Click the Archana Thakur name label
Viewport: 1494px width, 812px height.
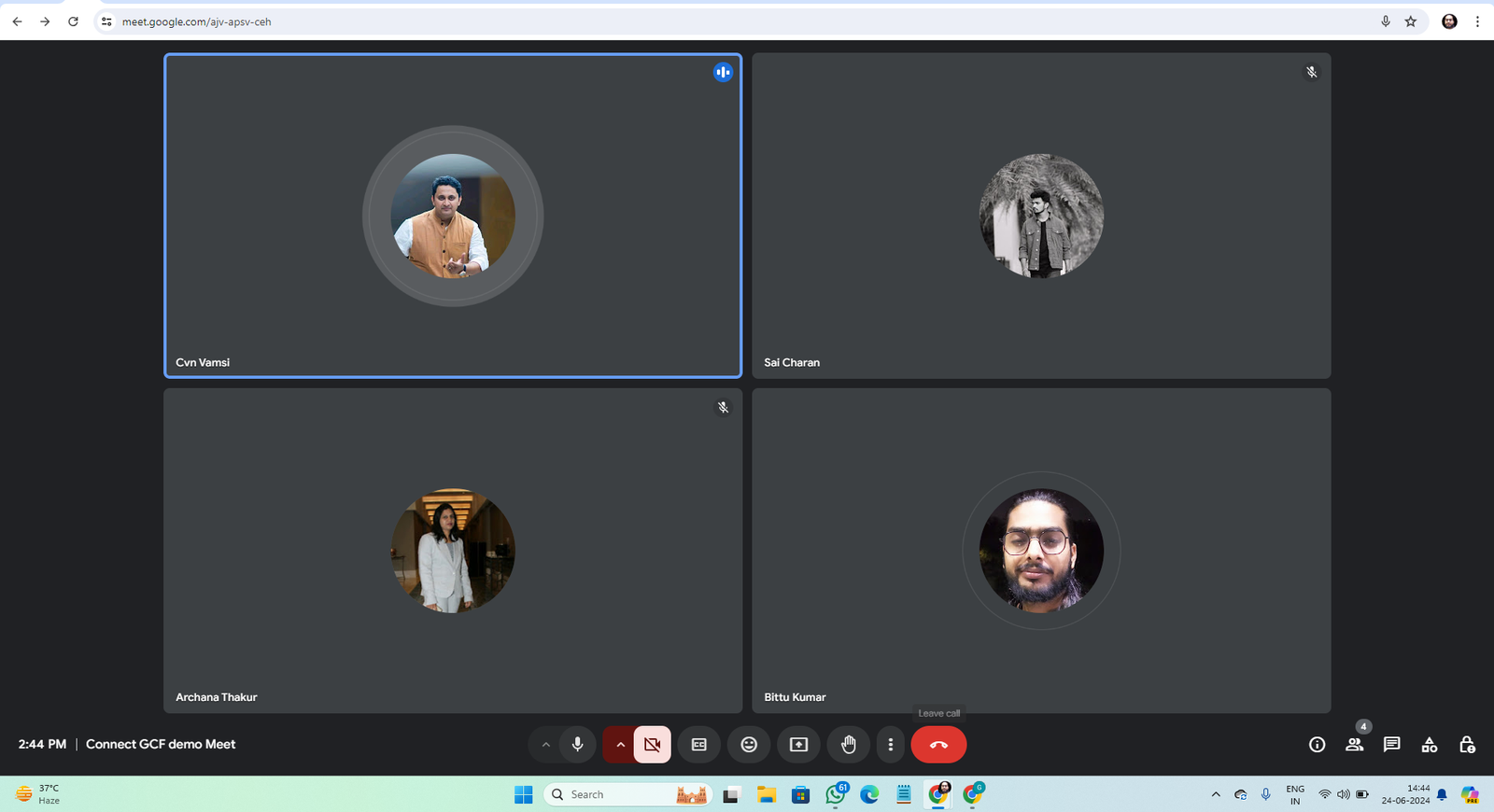coord(217,697)
